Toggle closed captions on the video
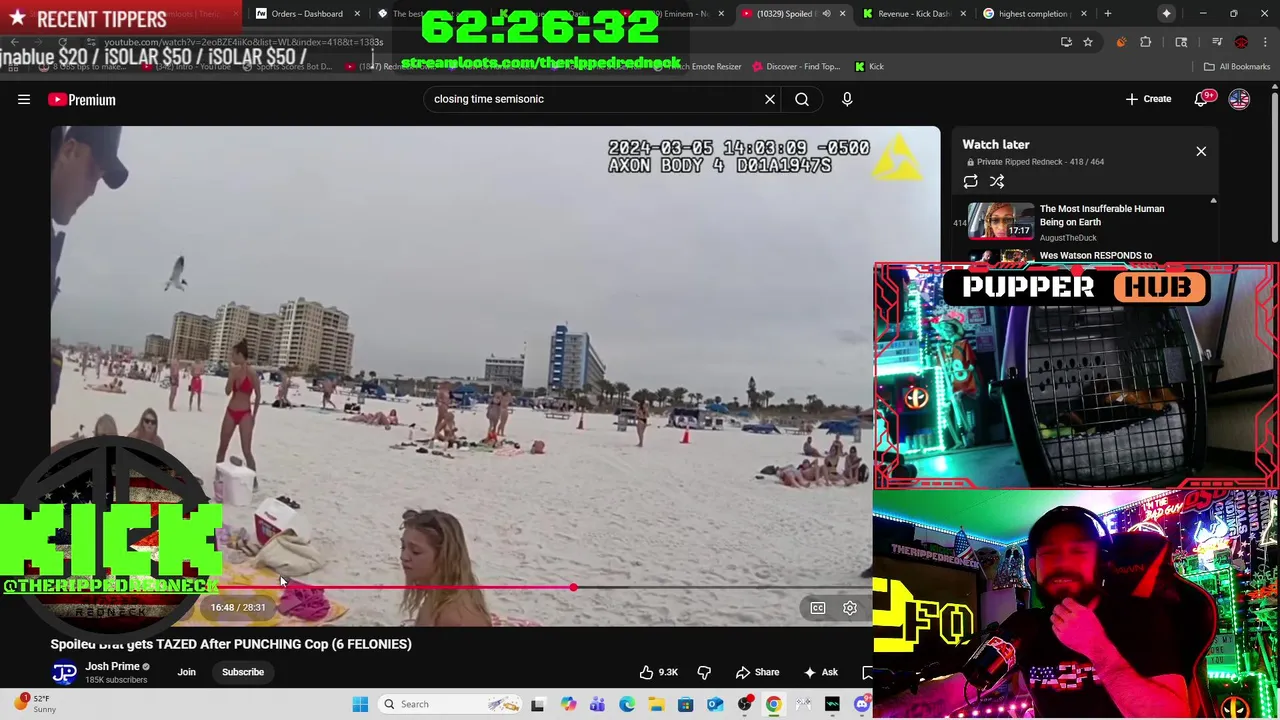This screenshot has width=1280, height=720. [x=818, y=608]
